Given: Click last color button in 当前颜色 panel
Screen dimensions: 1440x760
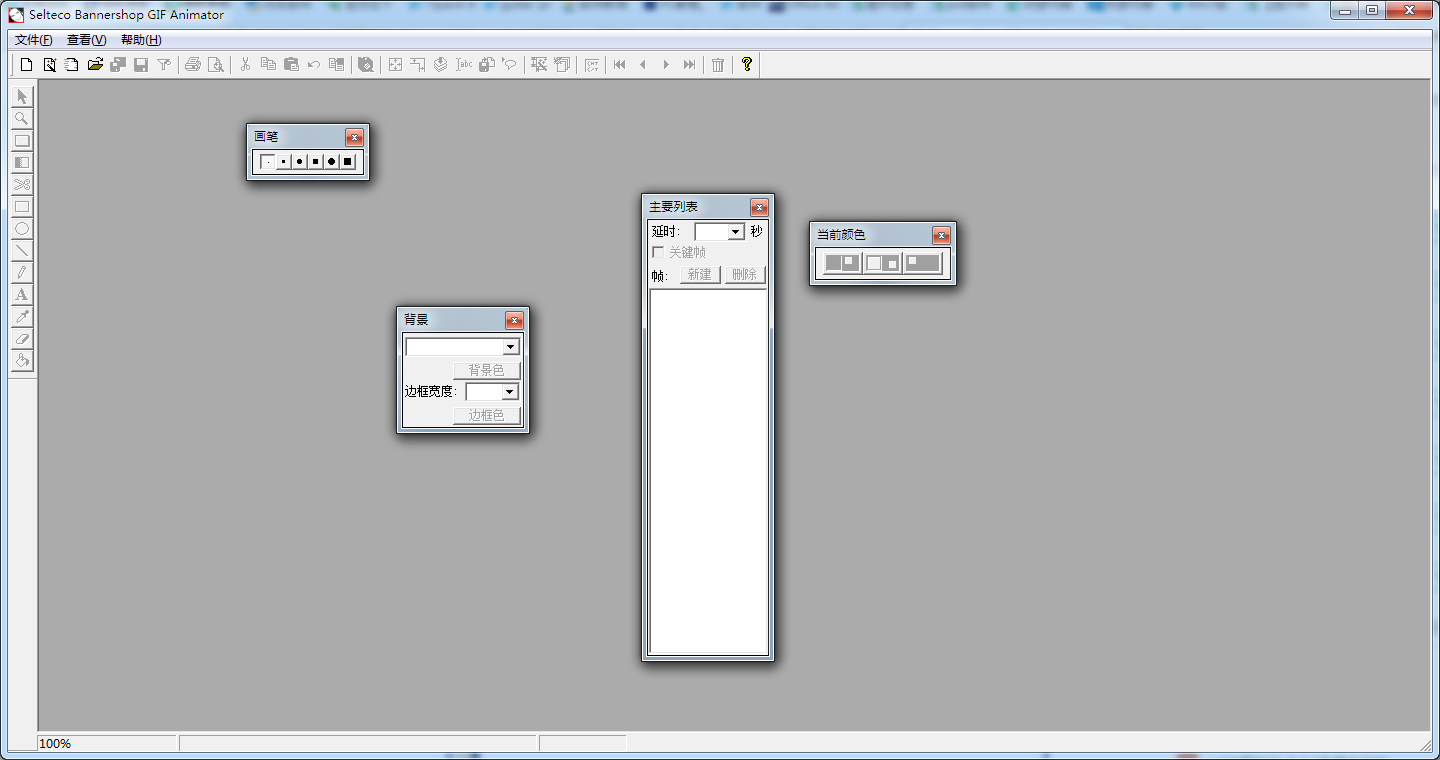Looking at the screenshot, I should 922,263.
